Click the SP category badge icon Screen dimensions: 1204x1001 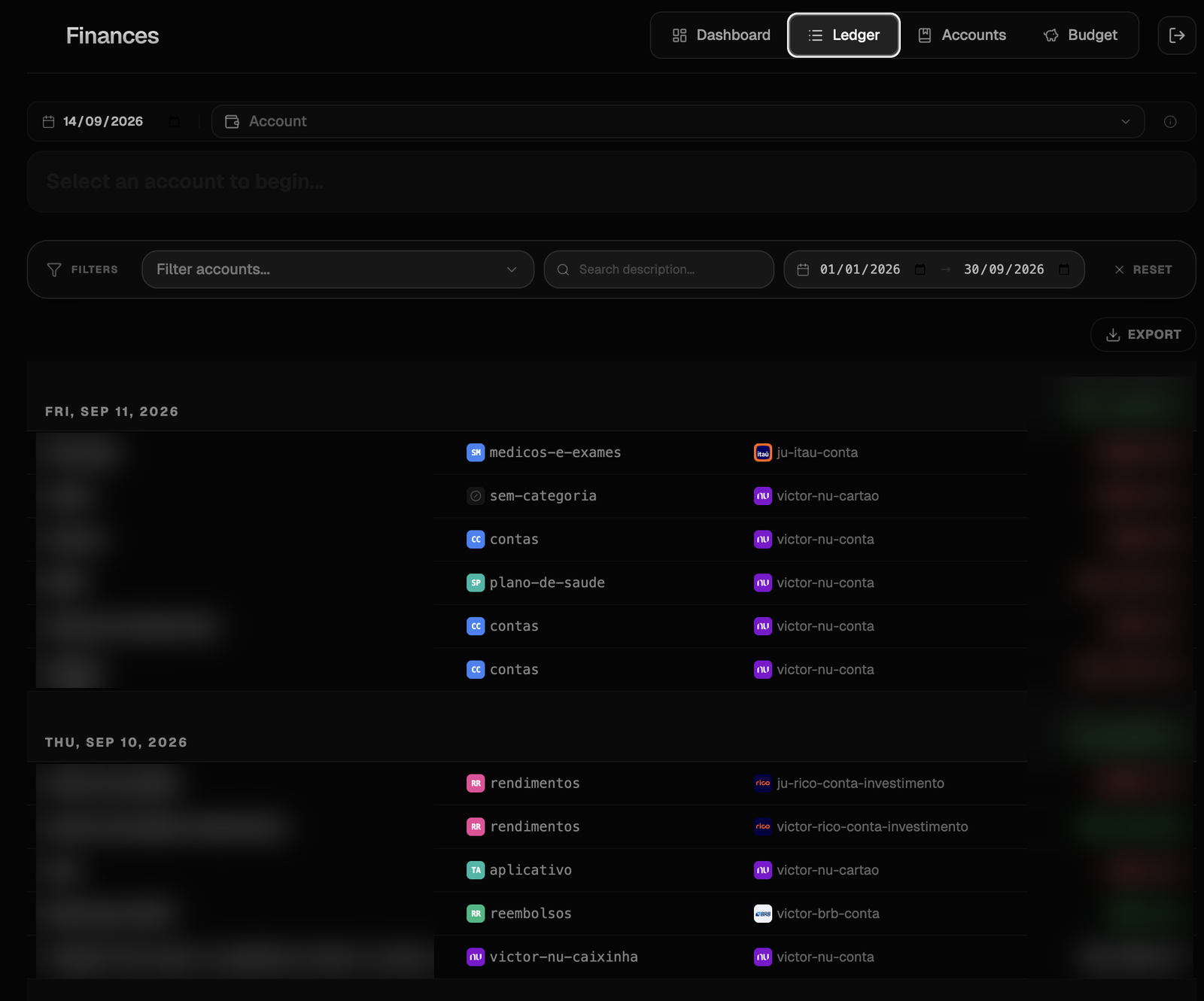click(476, 583)
